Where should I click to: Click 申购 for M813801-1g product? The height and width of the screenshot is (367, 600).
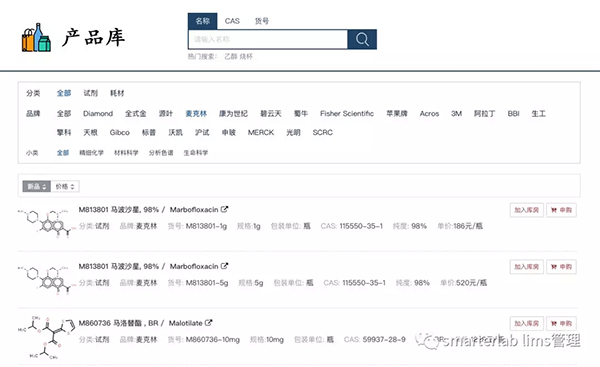point(561,210)
